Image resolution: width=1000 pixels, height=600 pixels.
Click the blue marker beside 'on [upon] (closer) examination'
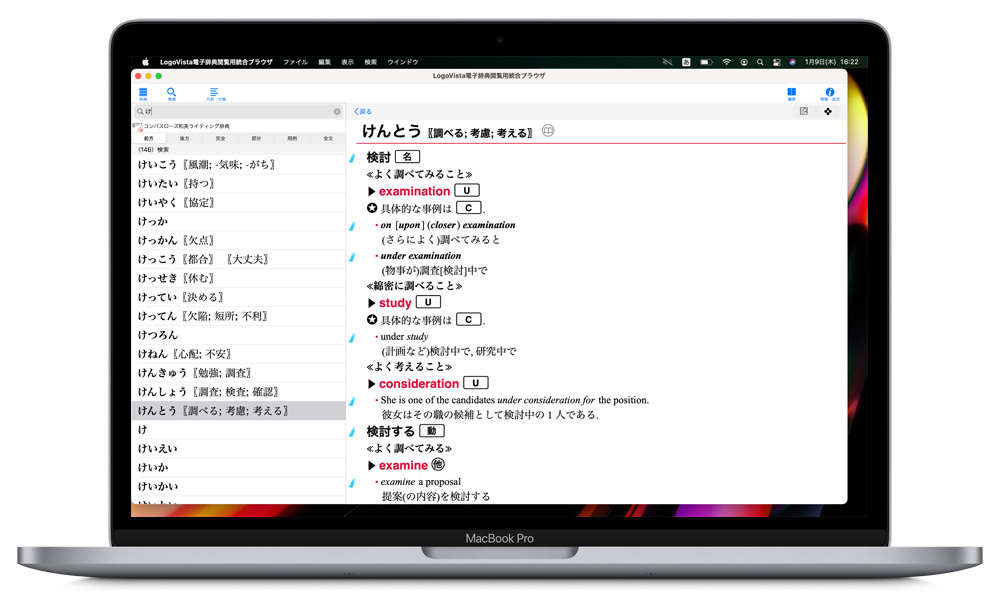(x=352, y=226)
